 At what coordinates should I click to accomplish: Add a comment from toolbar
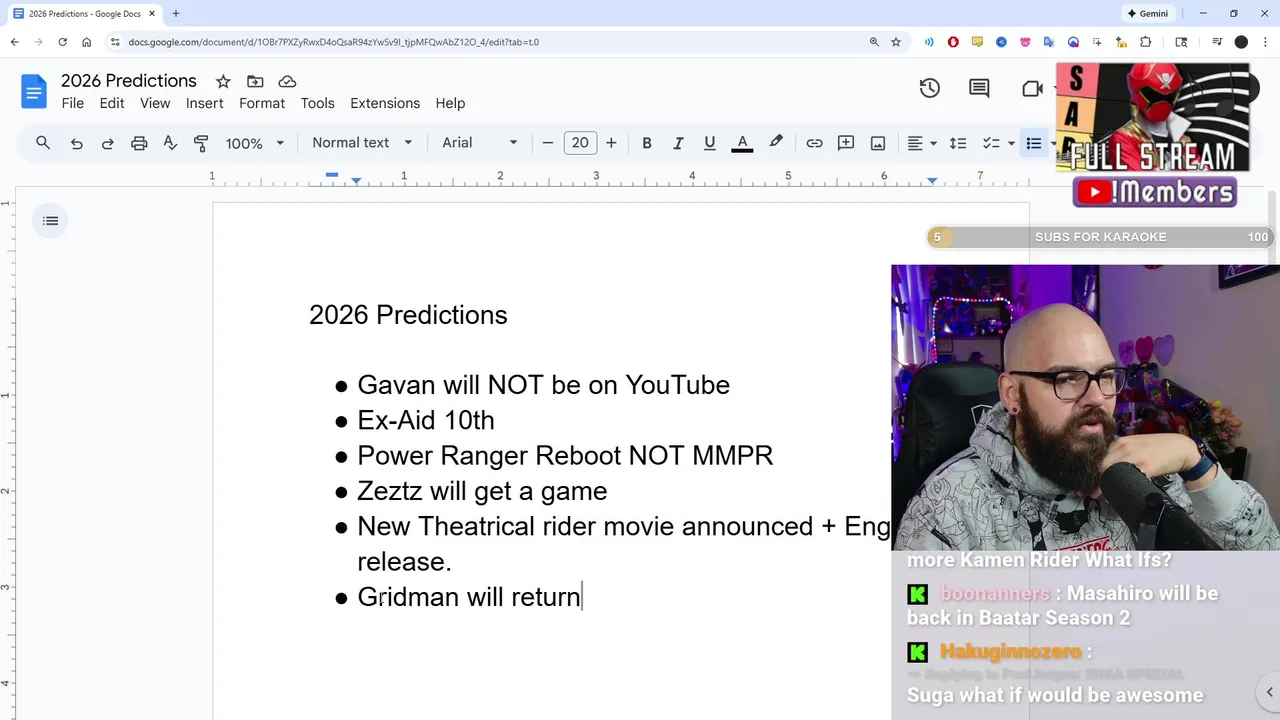(x=846, y=143)
